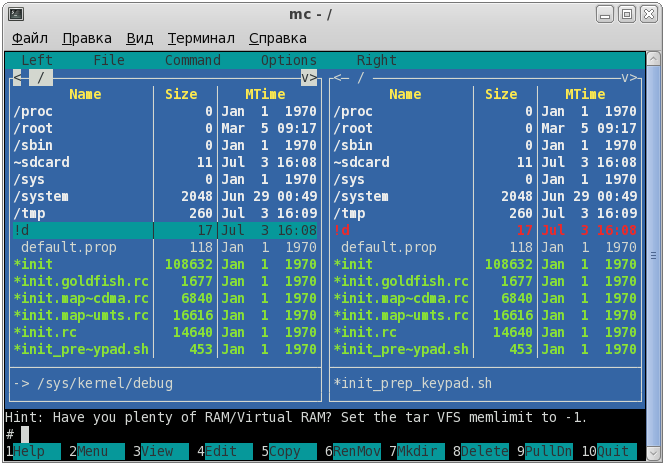
Task: Select *init file in left panel
Action: (x=165, y=264)
